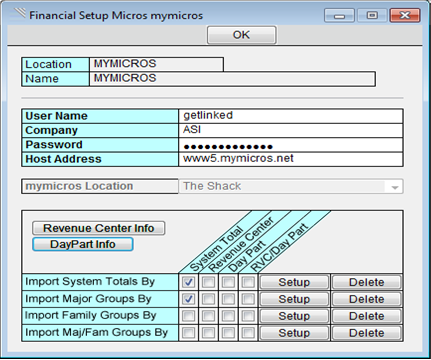Viewport: 431px width, 360px height.
Task: Click Setup for Import System Totals By
Action: pos(294,282)
